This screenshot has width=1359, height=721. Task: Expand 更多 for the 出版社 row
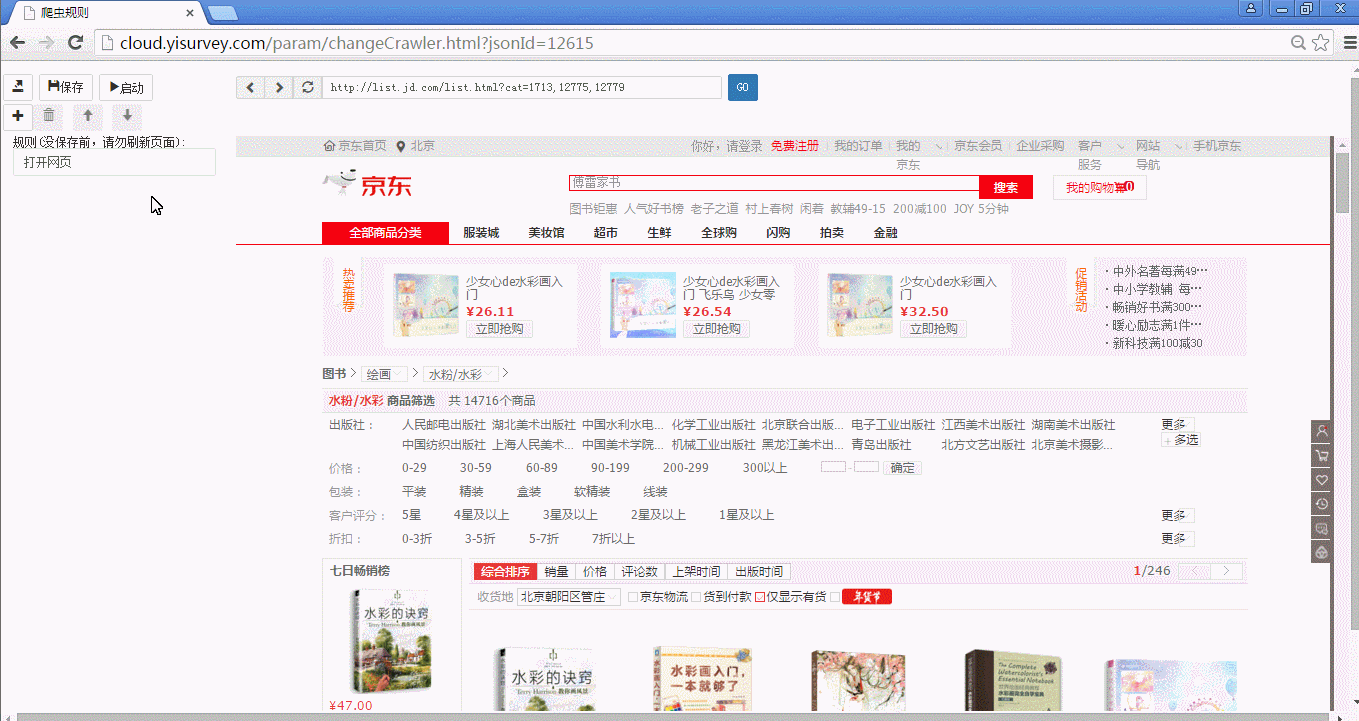1177,424
